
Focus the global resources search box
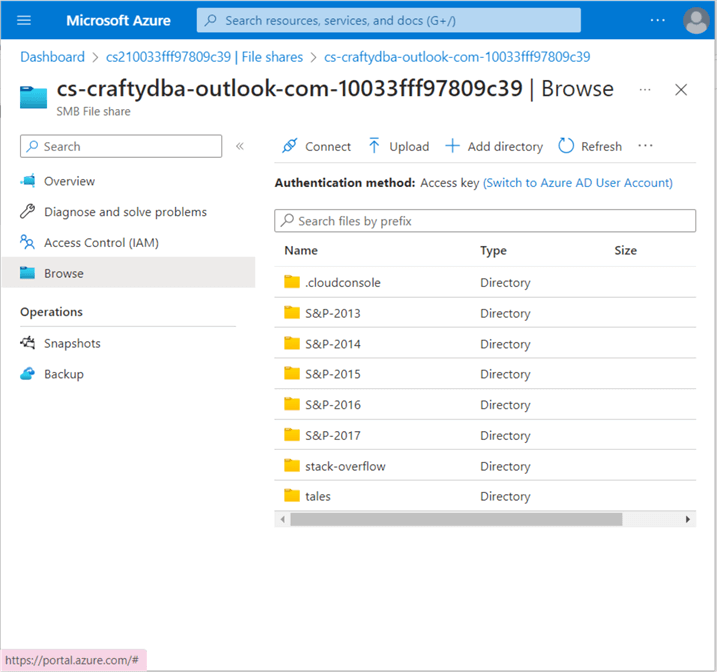[389, 21]
